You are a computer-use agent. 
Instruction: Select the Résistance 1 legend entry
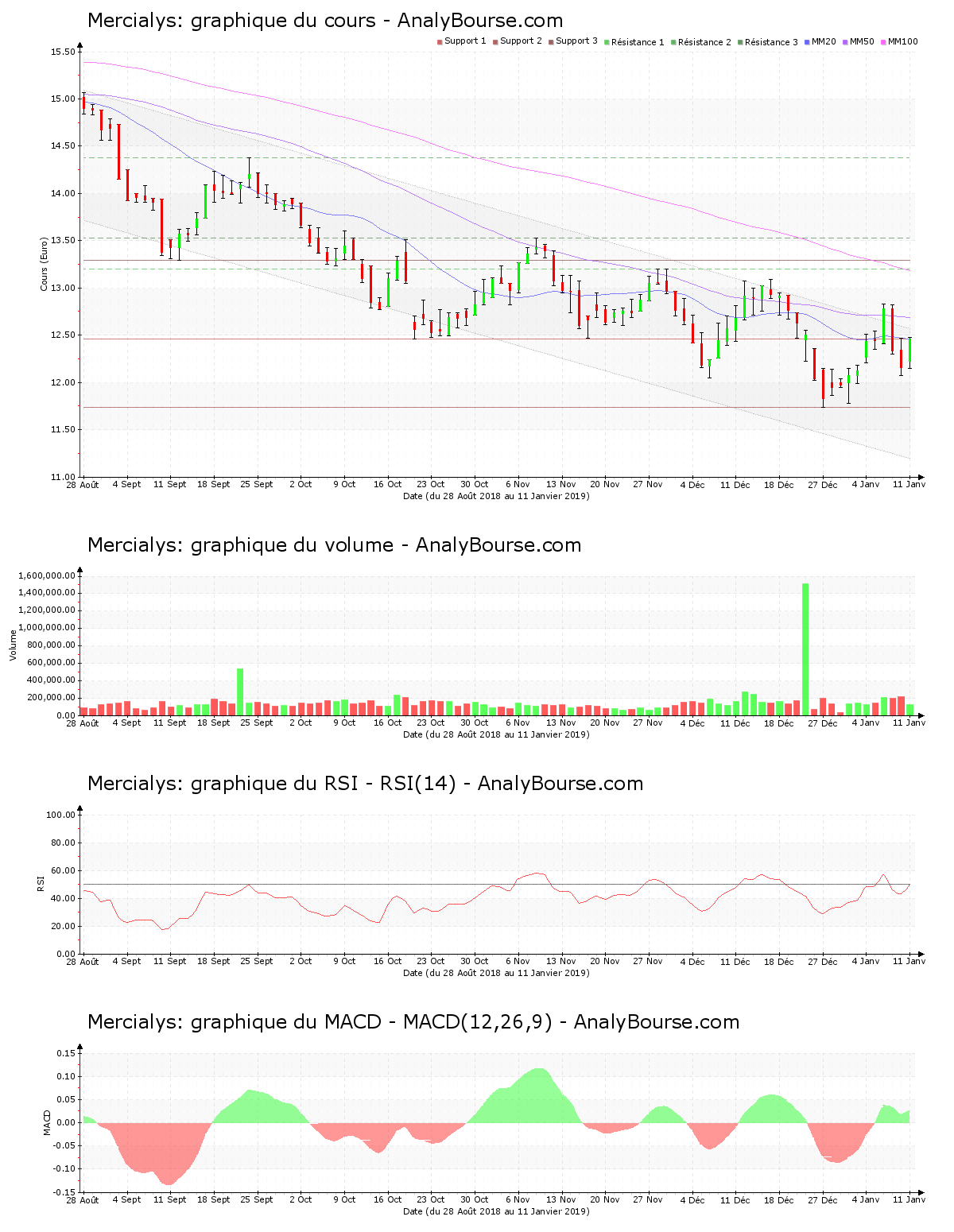(x=634, y=42)
